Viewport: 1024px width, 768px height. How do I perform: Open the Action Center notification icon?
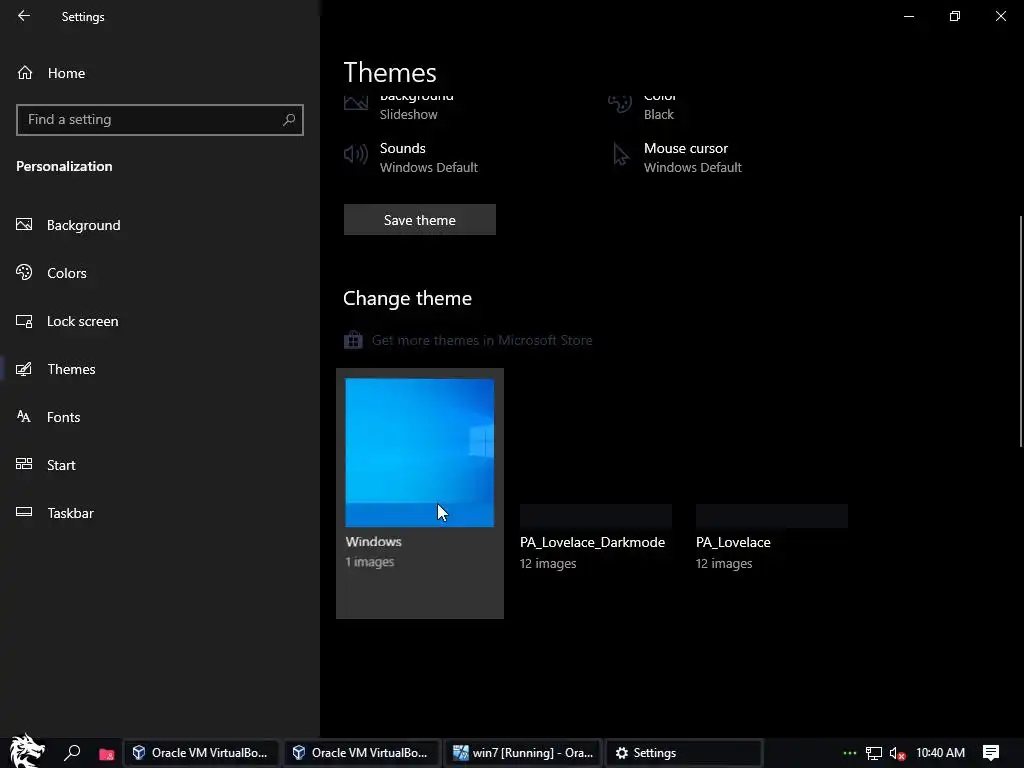[x=991, y=753]
